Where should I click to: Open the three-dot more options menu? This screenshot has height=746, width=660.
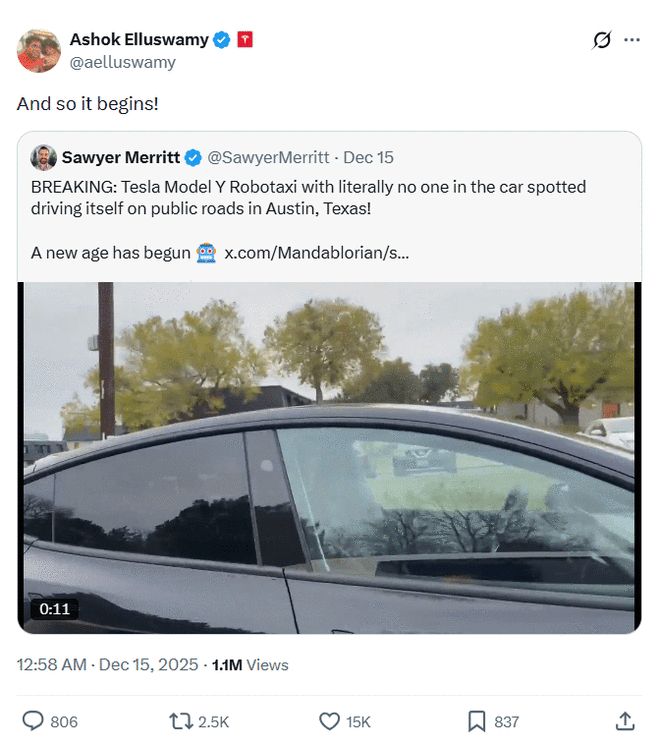coord(632,40)
